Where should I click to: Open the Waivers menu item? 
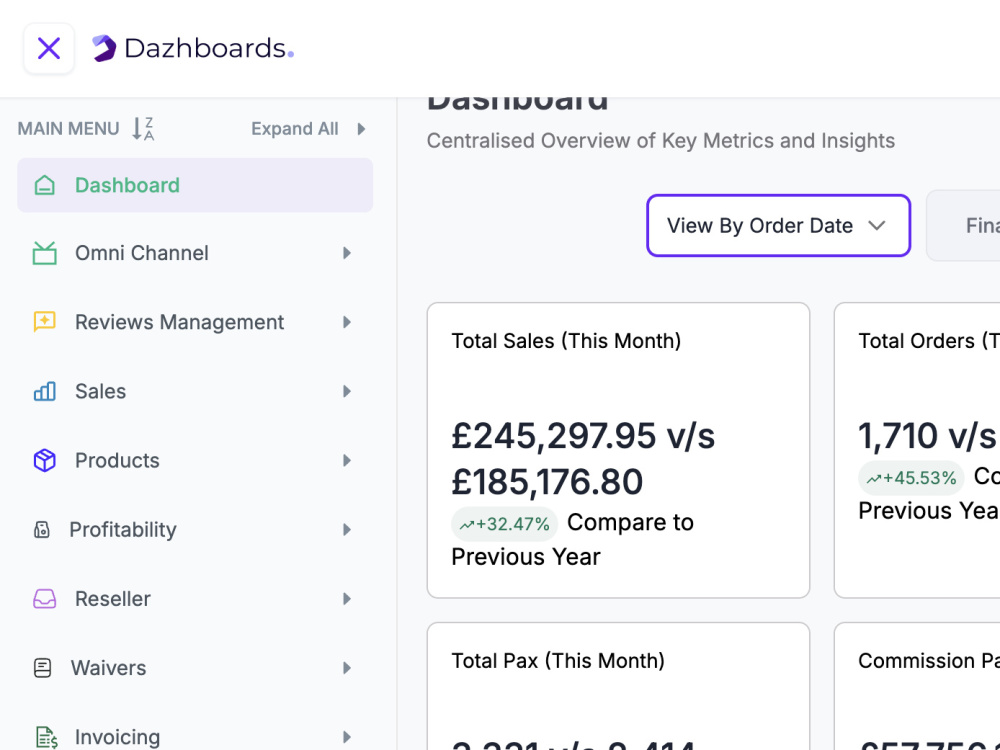195,668
